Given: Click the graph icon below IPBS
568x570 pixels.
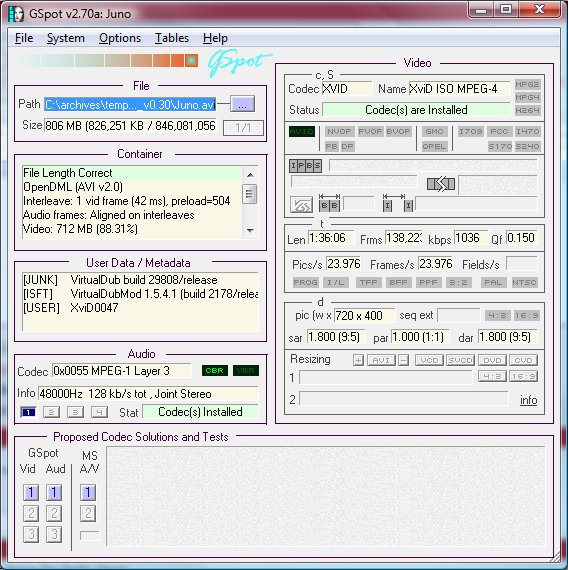Looking at the screenshot, I should 301,204.
